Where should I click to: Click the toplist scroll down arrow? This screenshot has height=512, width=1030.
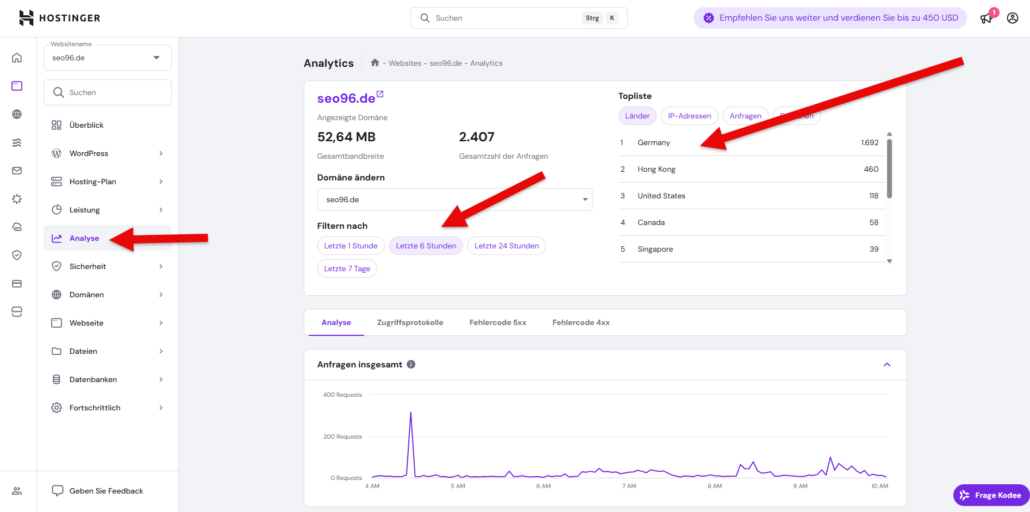click(889, 261)
